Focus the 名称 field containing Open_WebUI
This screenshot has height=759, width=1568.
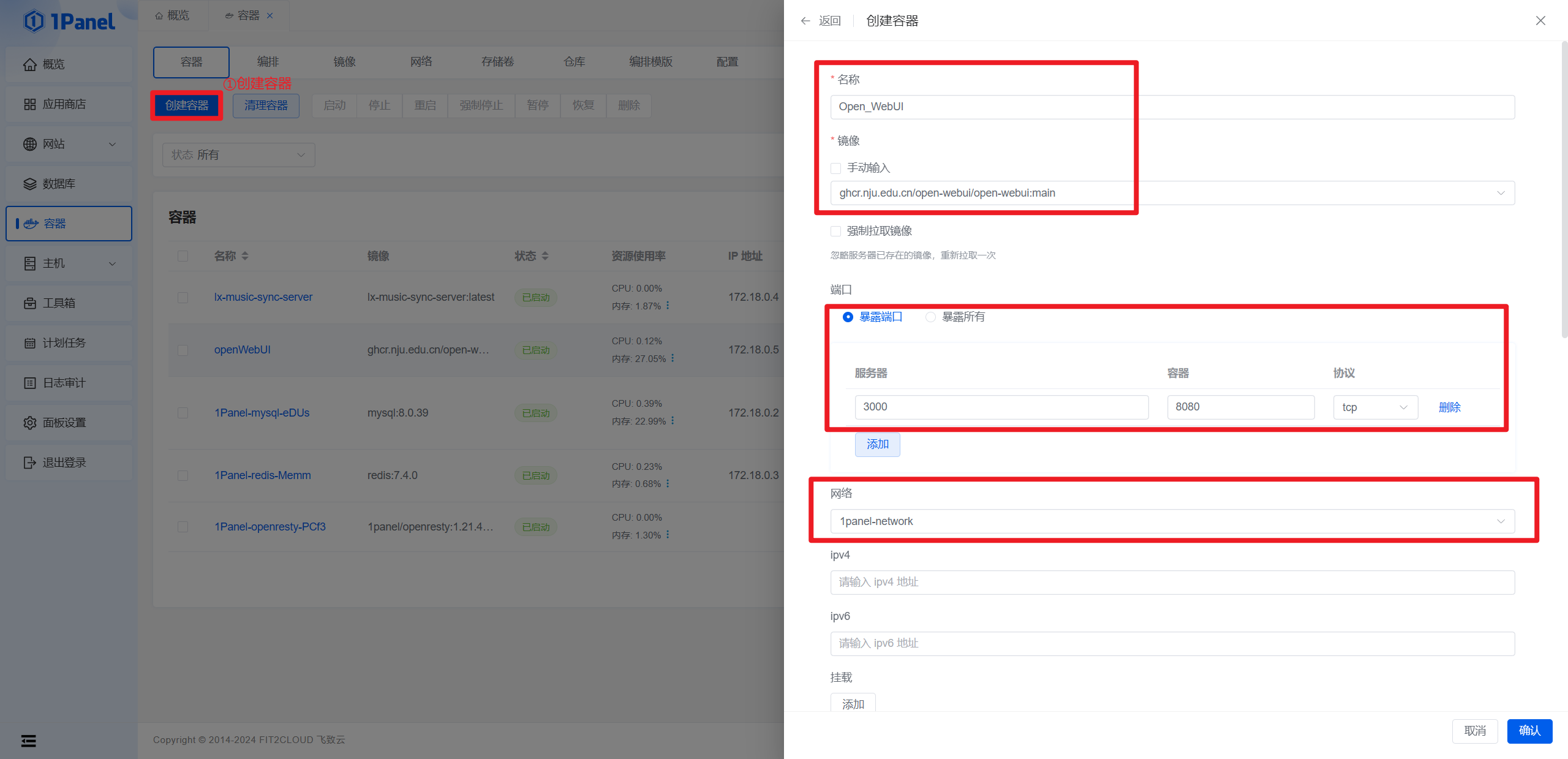1172,107
